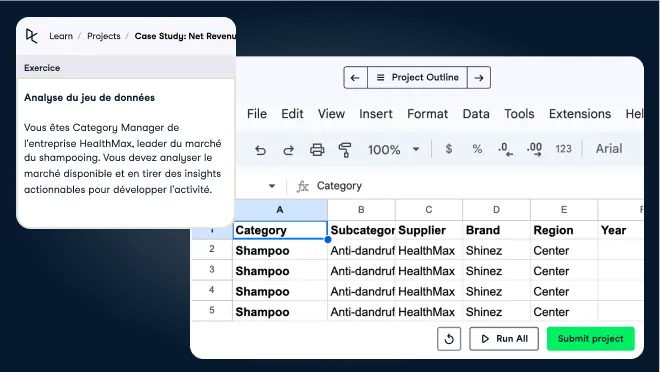Viewport: 660px width, 372px height.
Task: Select the Center cell in row 2
Action: (564, 250)
